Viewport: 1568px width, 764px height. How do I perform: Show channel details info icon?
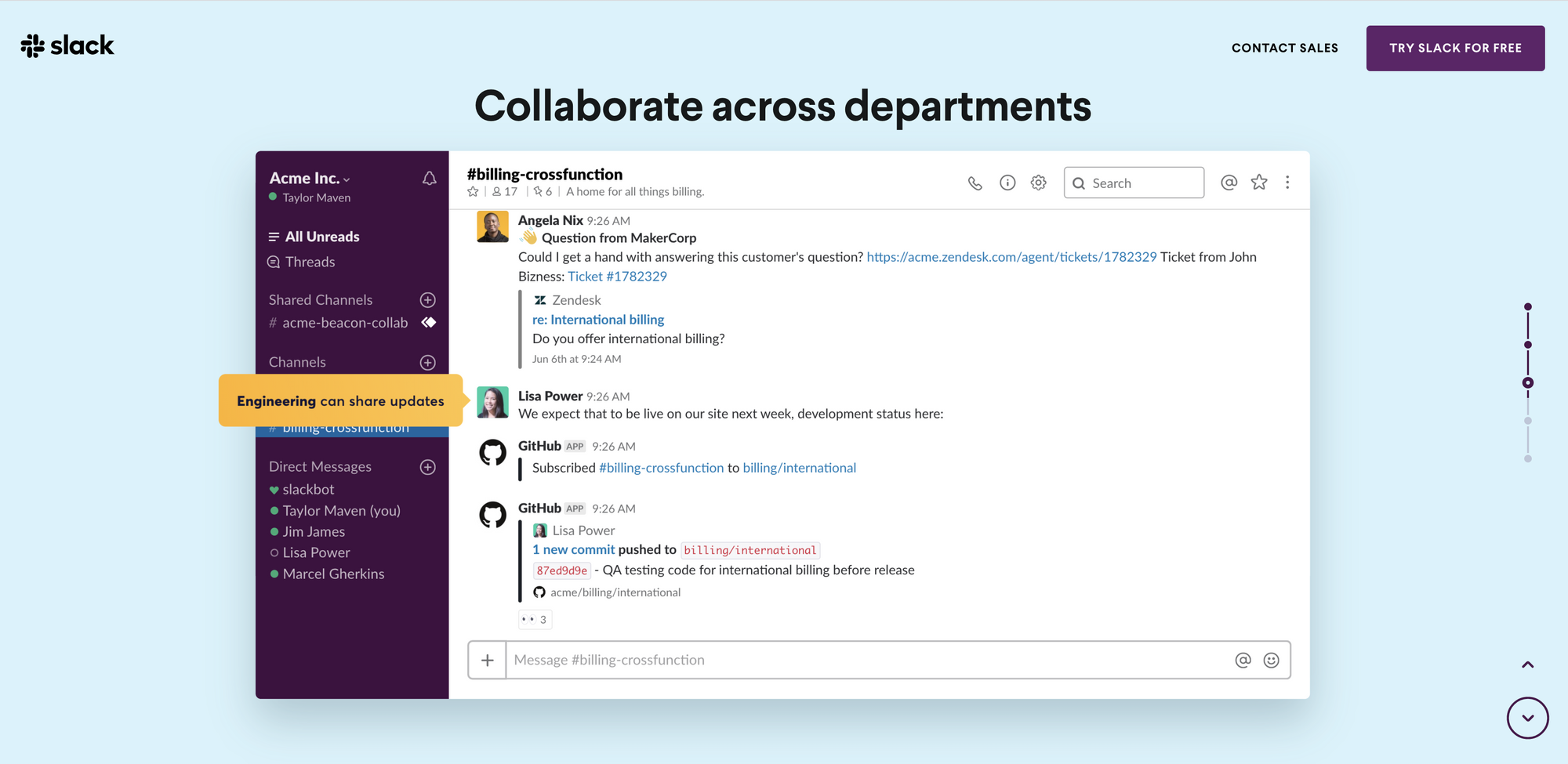[1007, 183]
